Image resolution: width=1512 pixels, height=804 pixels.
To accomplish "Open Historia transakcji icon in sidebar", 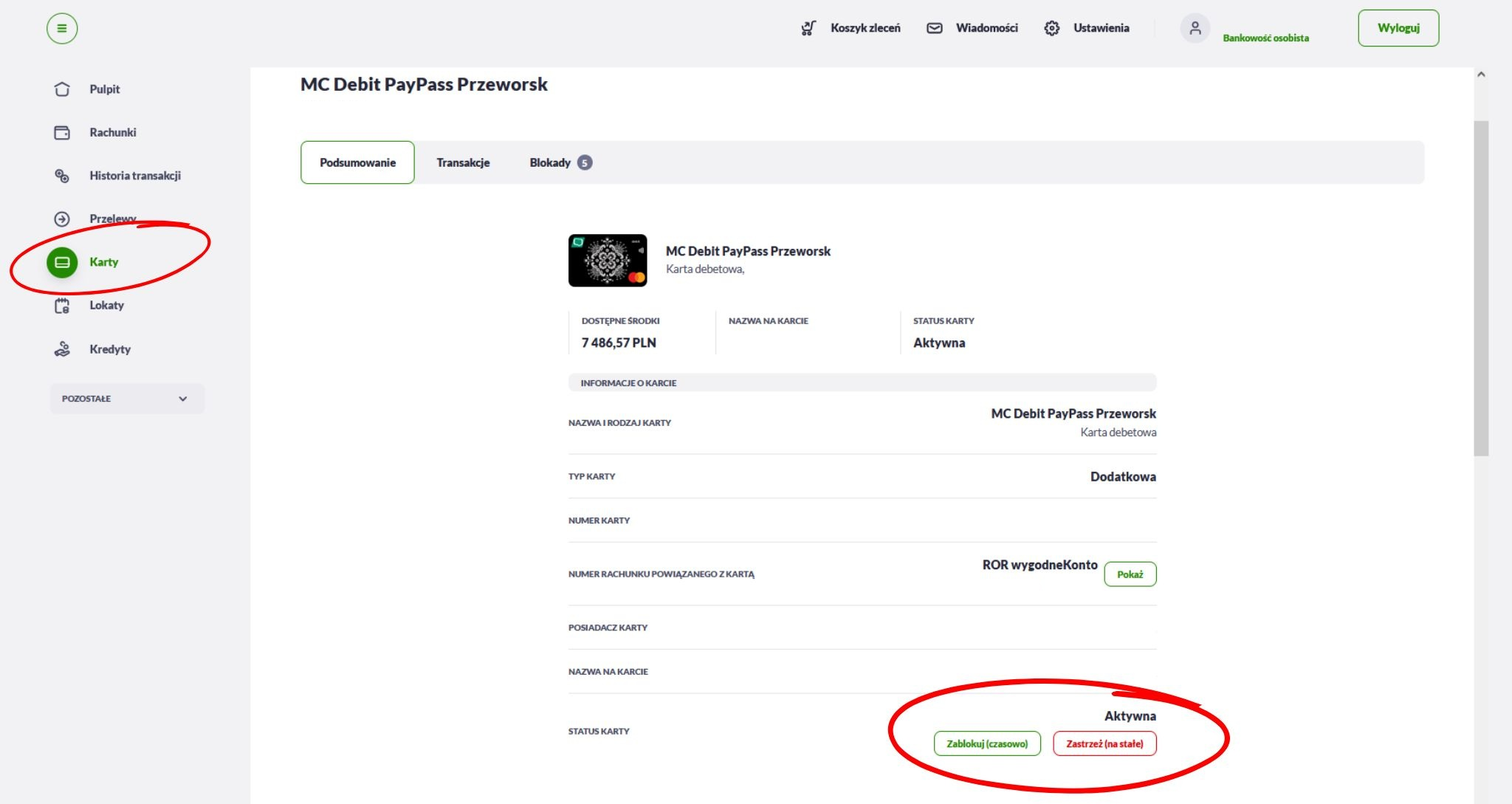I will [62, 176].
